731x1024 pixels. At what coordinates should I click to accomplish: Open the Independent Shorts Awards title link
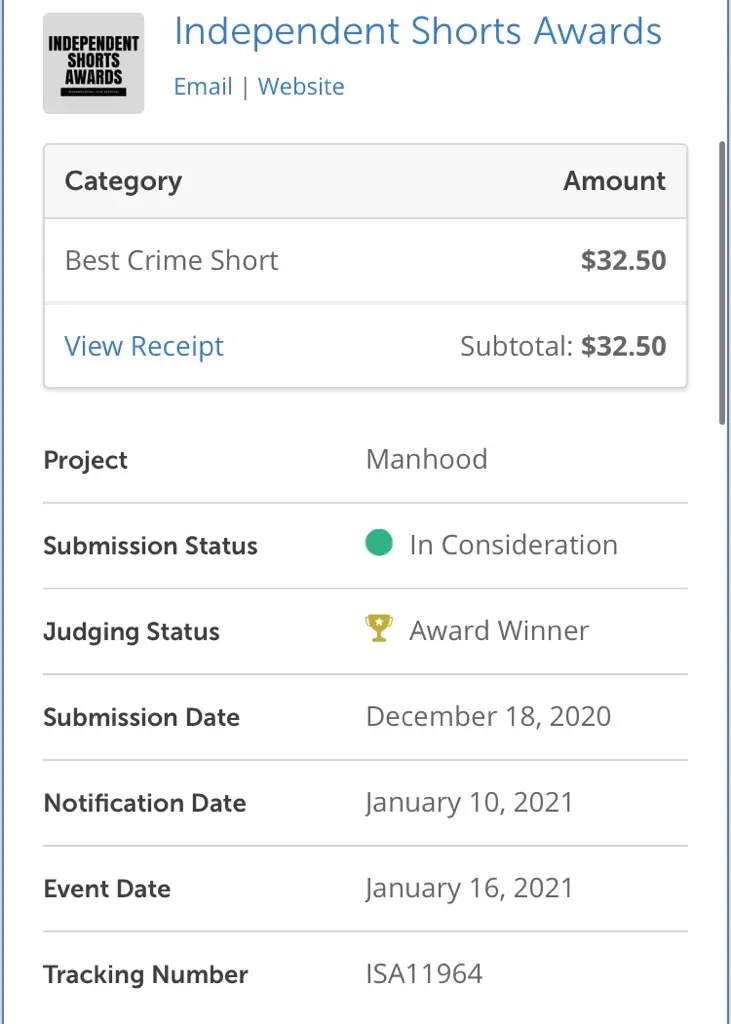coord(418,31)
